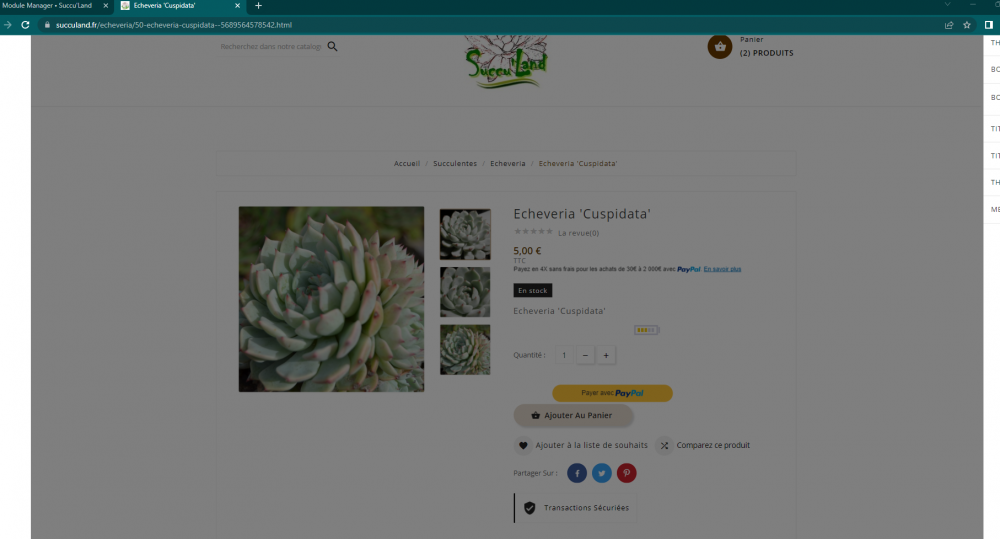Click the main Echeveria product image
1000x539 pixels.
pyautogui.click(x=331, y=299)
